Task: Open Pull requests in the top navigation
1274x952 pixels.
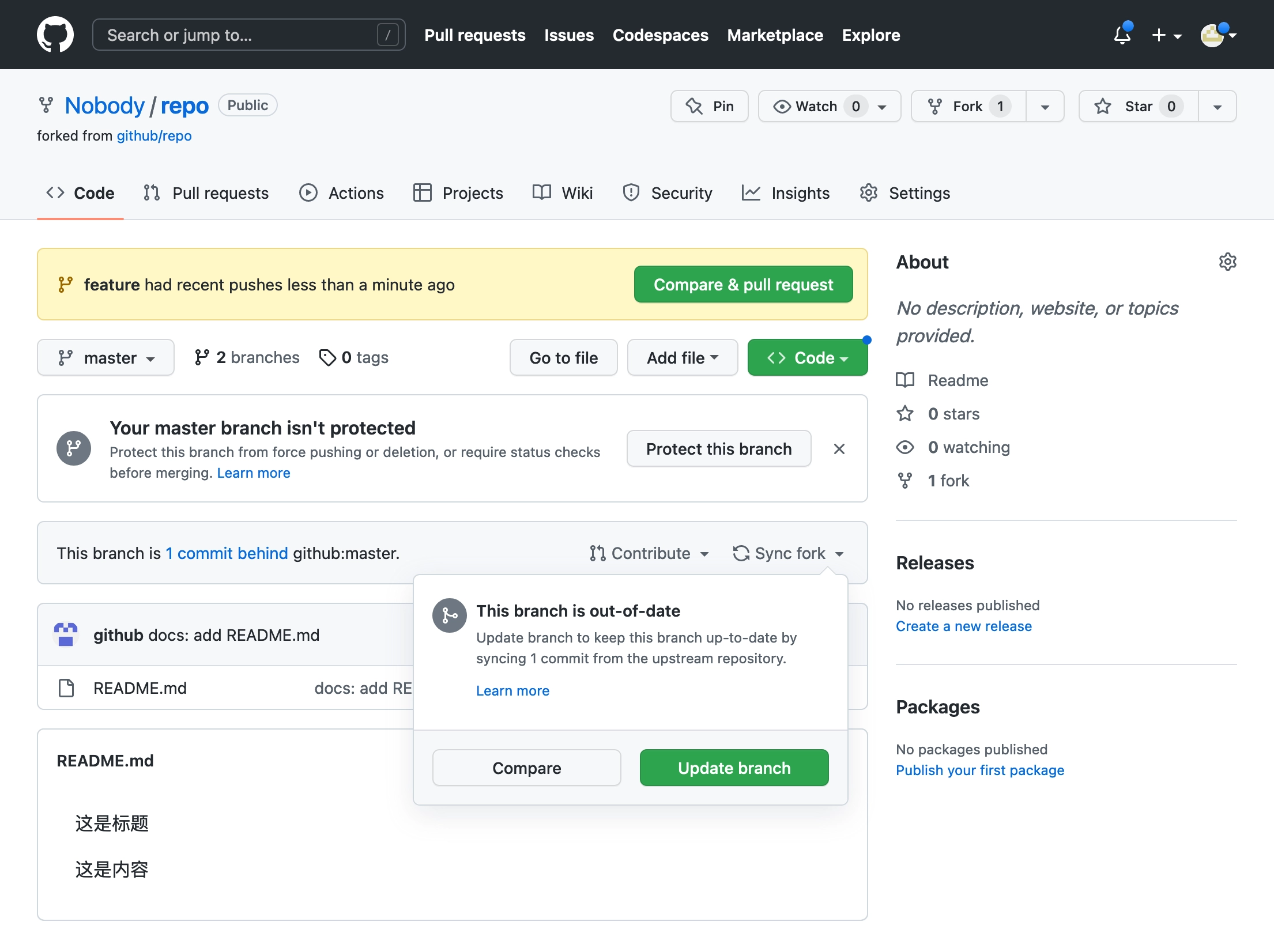Action: coord(474,35)
